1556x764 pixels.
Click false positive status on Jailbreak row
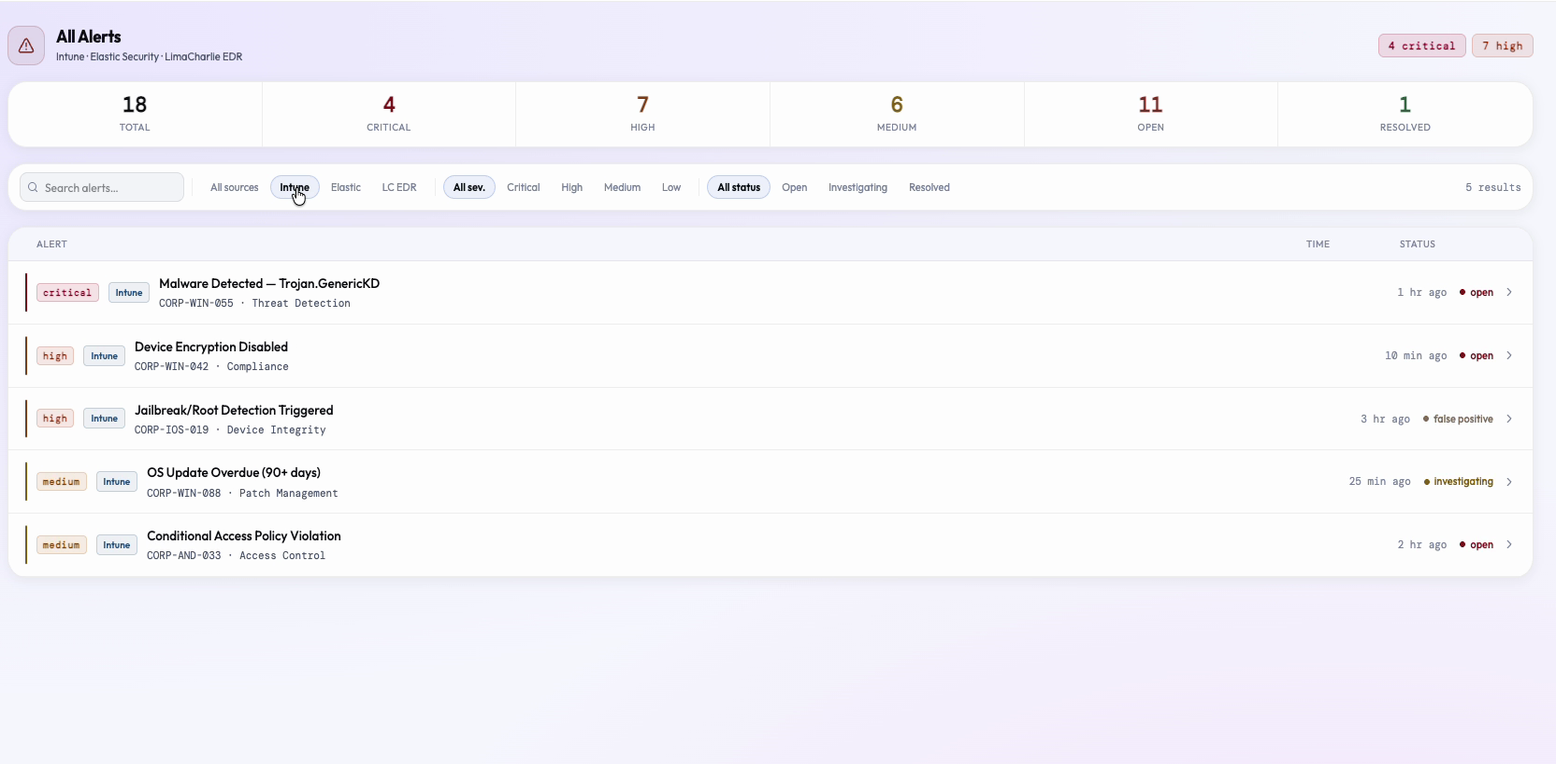pyautogui.click(x=1458, y=419)
